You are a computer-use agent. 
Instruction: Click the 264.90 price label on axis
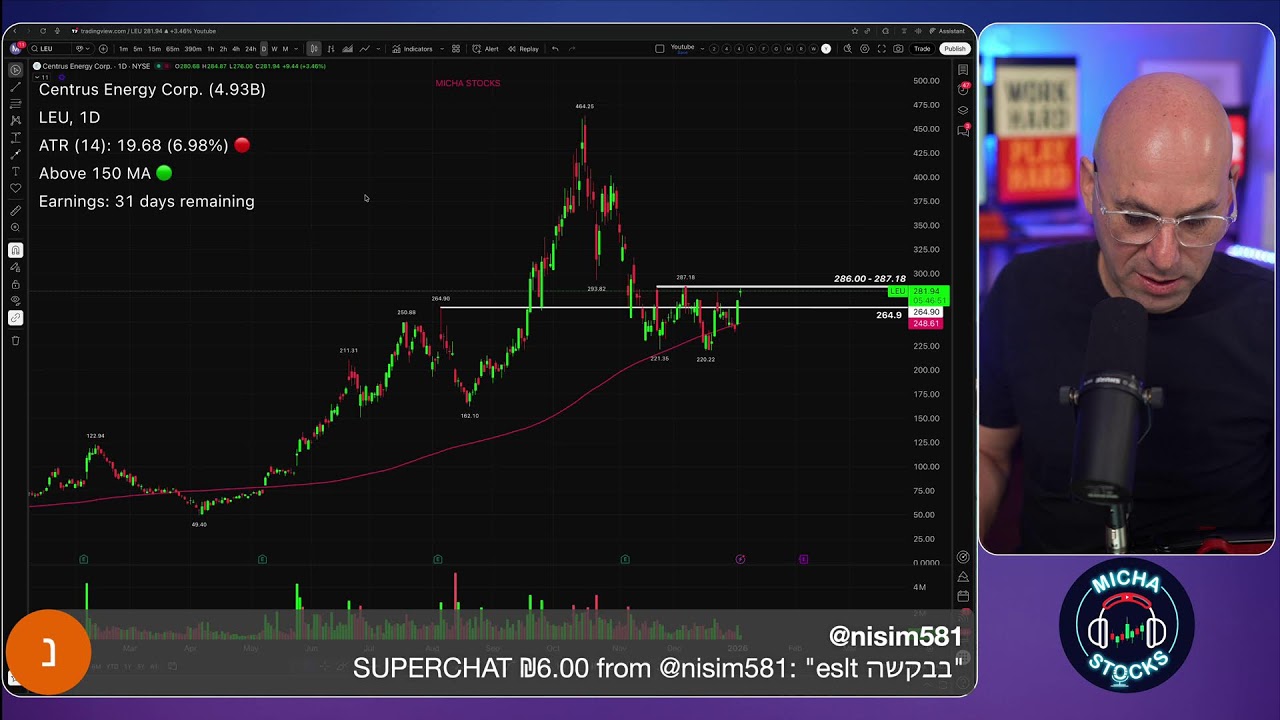pos(926,312)
